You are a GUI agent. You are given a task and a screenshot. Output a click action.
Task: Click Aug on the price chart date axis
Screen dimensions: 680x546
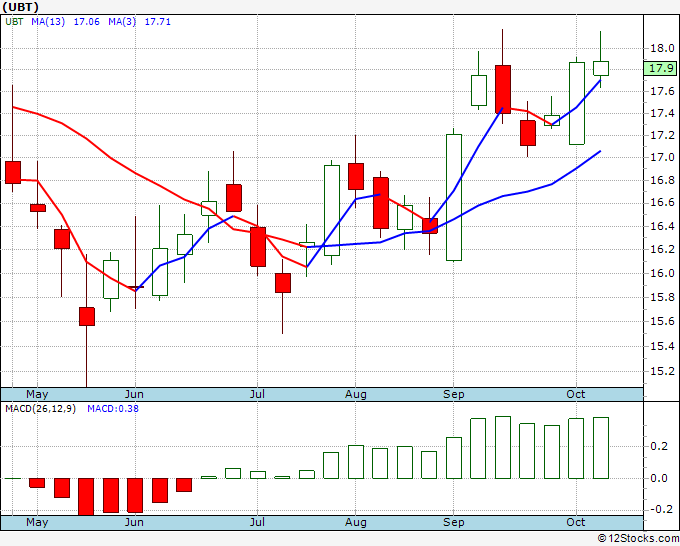coord(356,395)
